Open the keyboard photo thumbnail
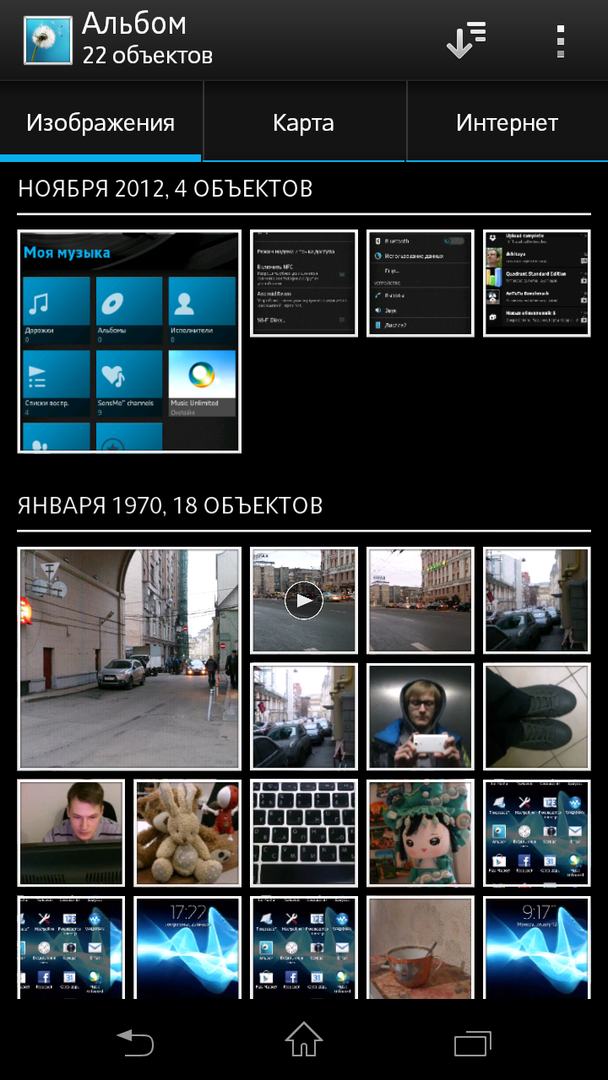Viewport: 608px width, 1080px height. pyautogui.click(x=303, y=832)
